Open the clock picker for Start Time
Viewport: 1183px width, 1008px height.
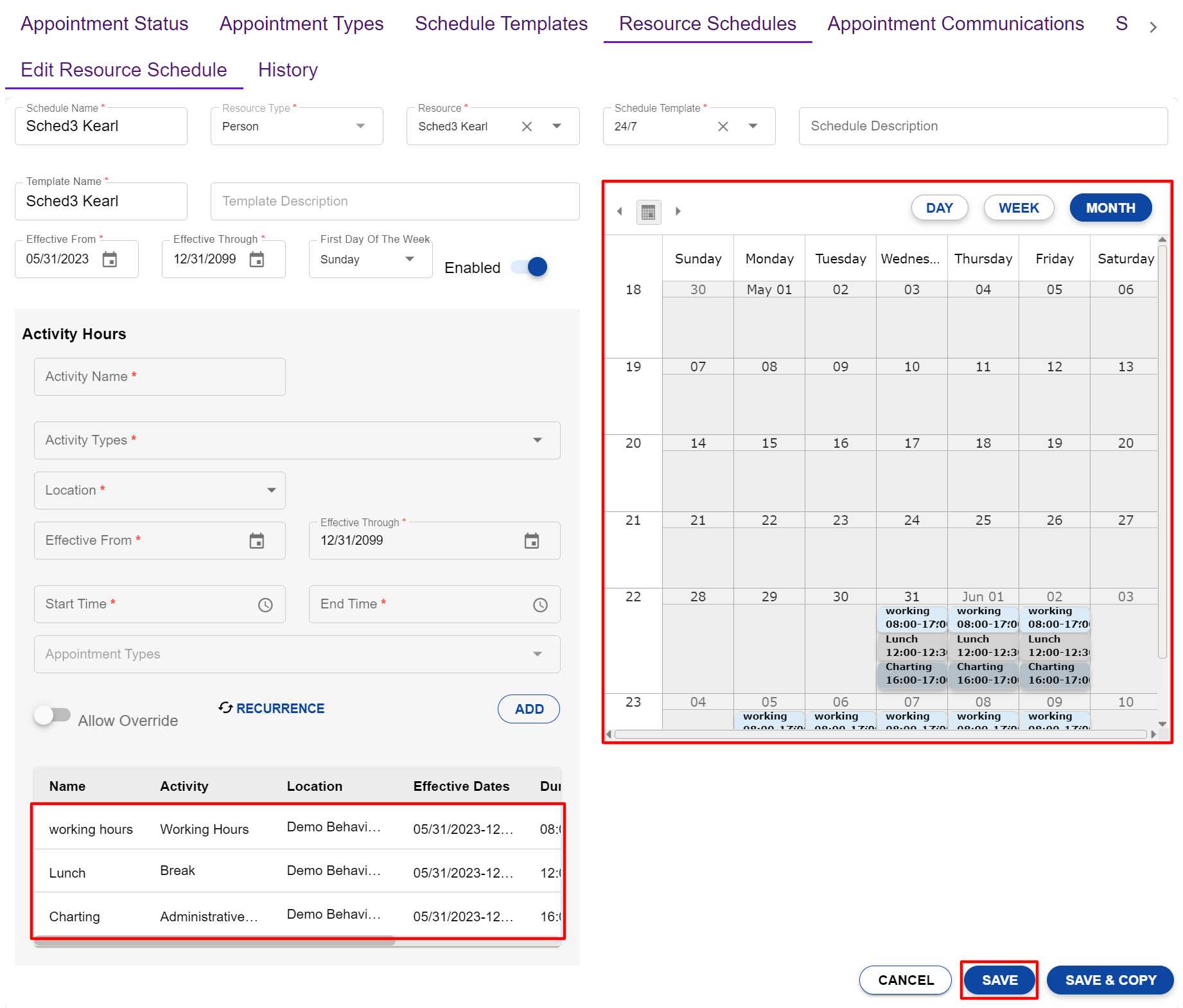[265, 604]
